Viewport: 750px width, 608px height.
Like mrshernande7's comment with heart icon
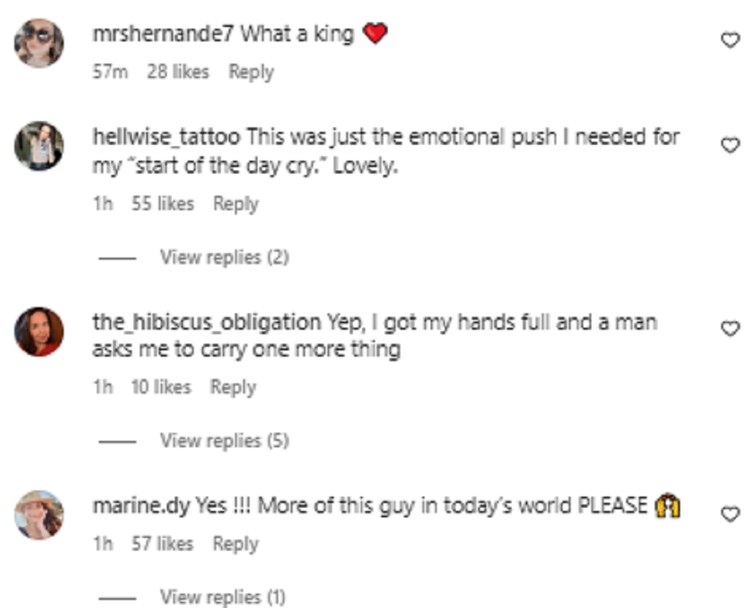click(730, 40)
